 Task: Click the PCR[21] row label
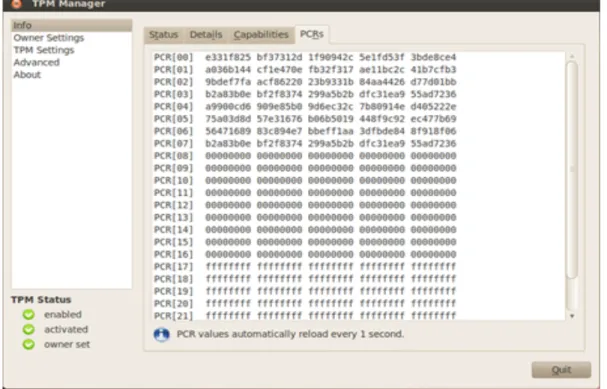173,316
